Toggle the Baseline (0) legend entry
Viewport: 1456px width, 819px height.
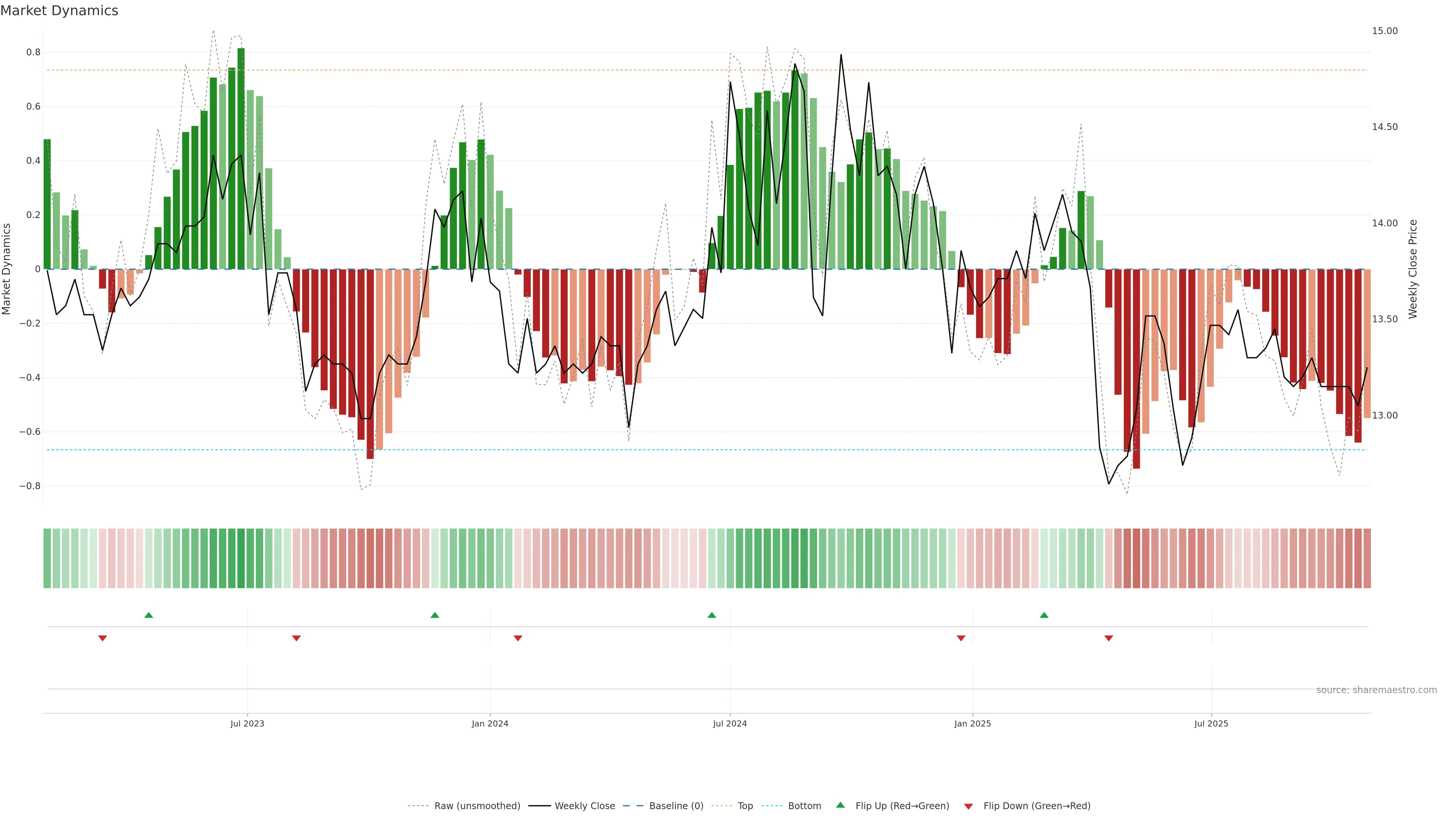(x=676, y=806)
